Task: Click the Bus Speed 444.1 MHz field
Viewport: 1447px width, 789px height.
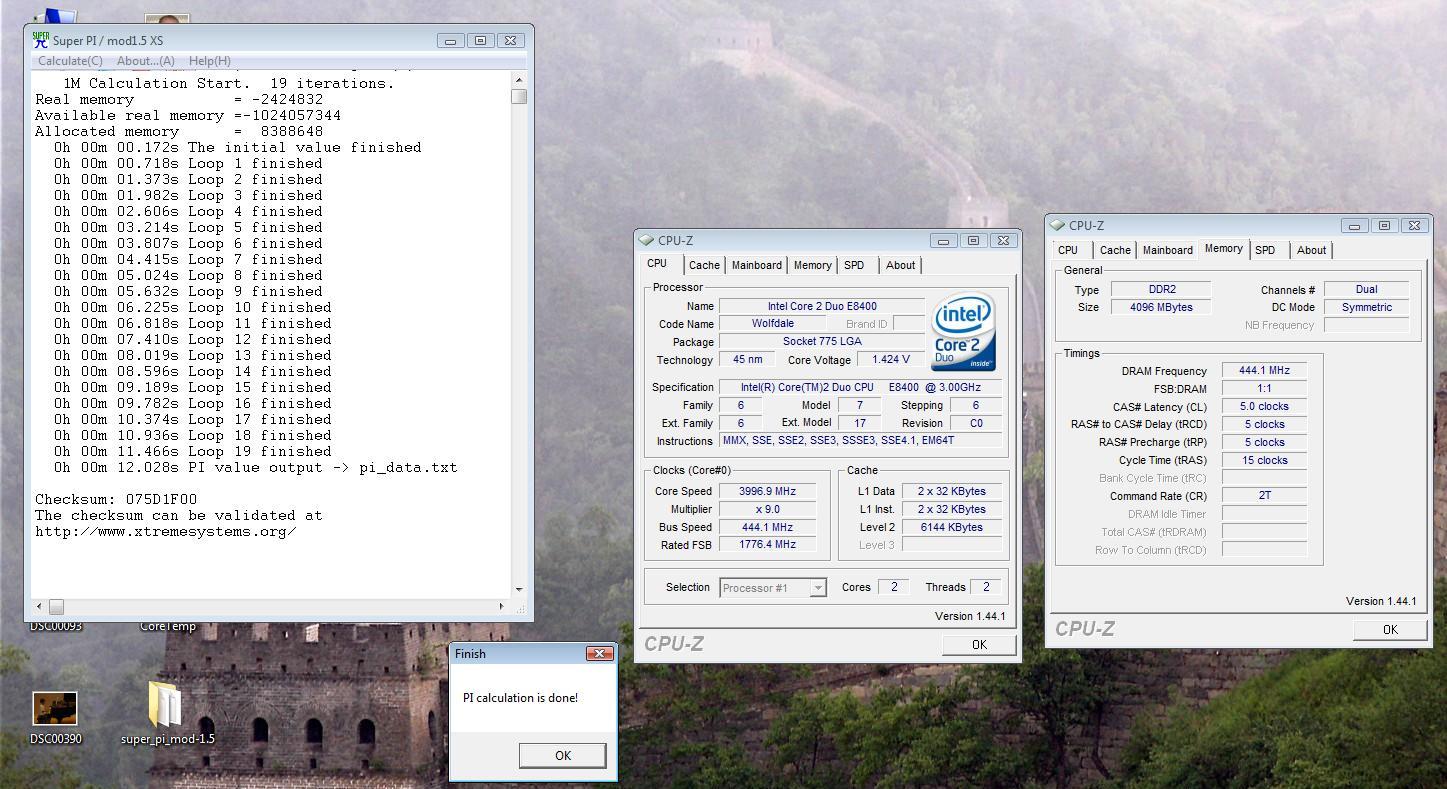Action: tap(768, 527)
